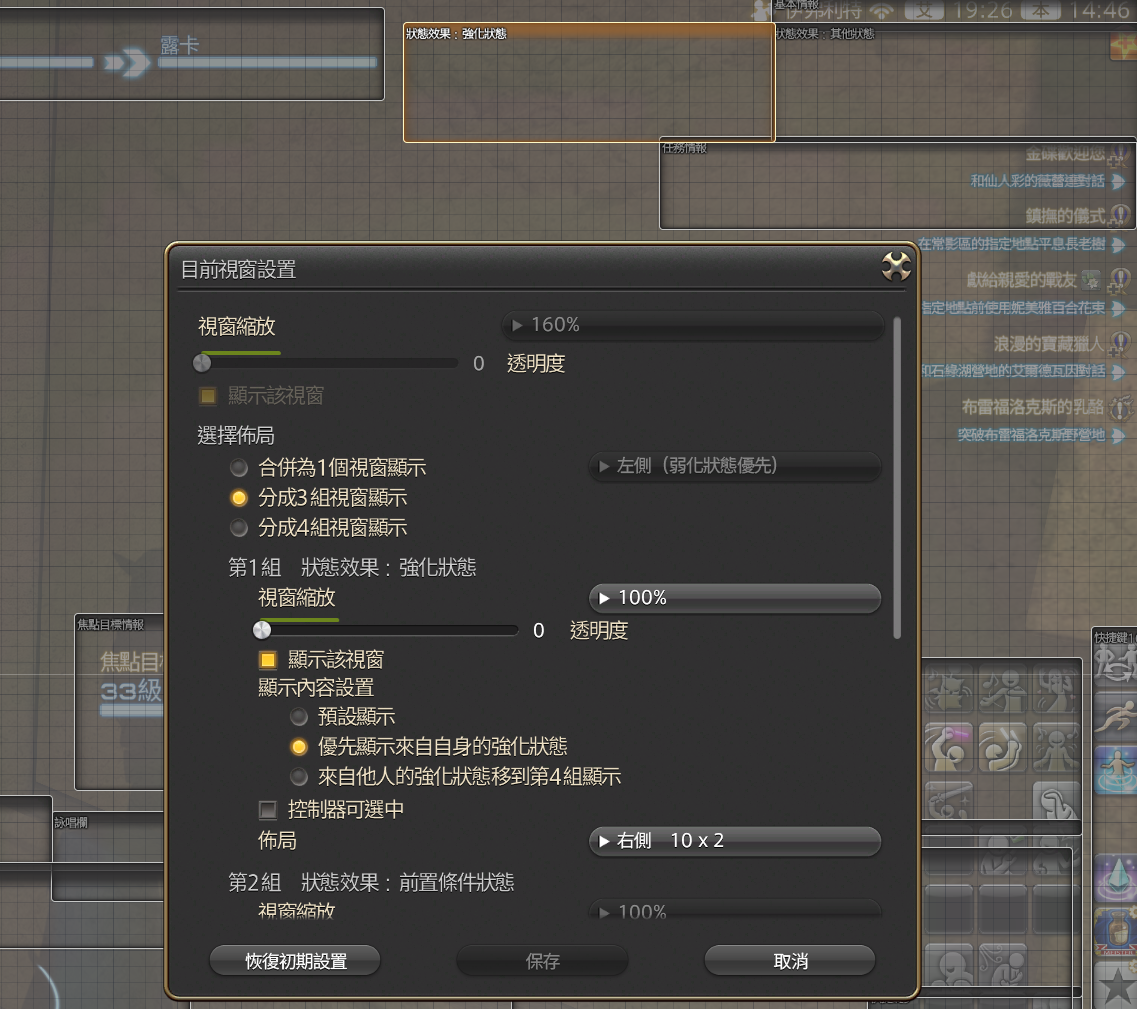Click the settings dialog vertical scrollbar
Viewport: 1137px width, 1009px height.
(x=897, y=477)
